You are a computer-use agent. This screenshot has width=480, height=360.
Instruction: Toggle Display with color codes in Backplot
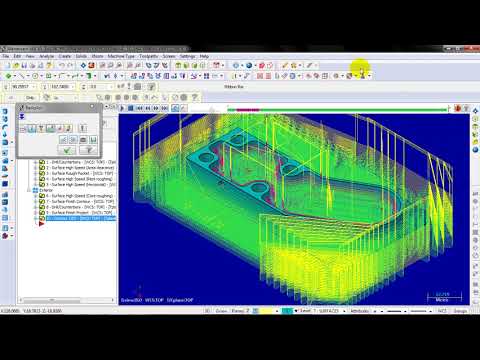(23, 128)
